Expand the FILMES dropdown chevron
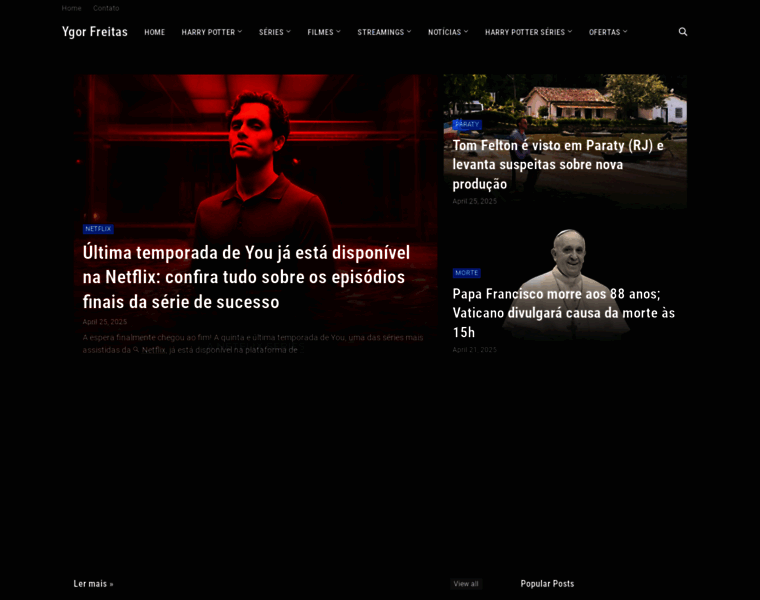This screenshot has height=600, width=760. pyautogui.click(x=338, y=32)
